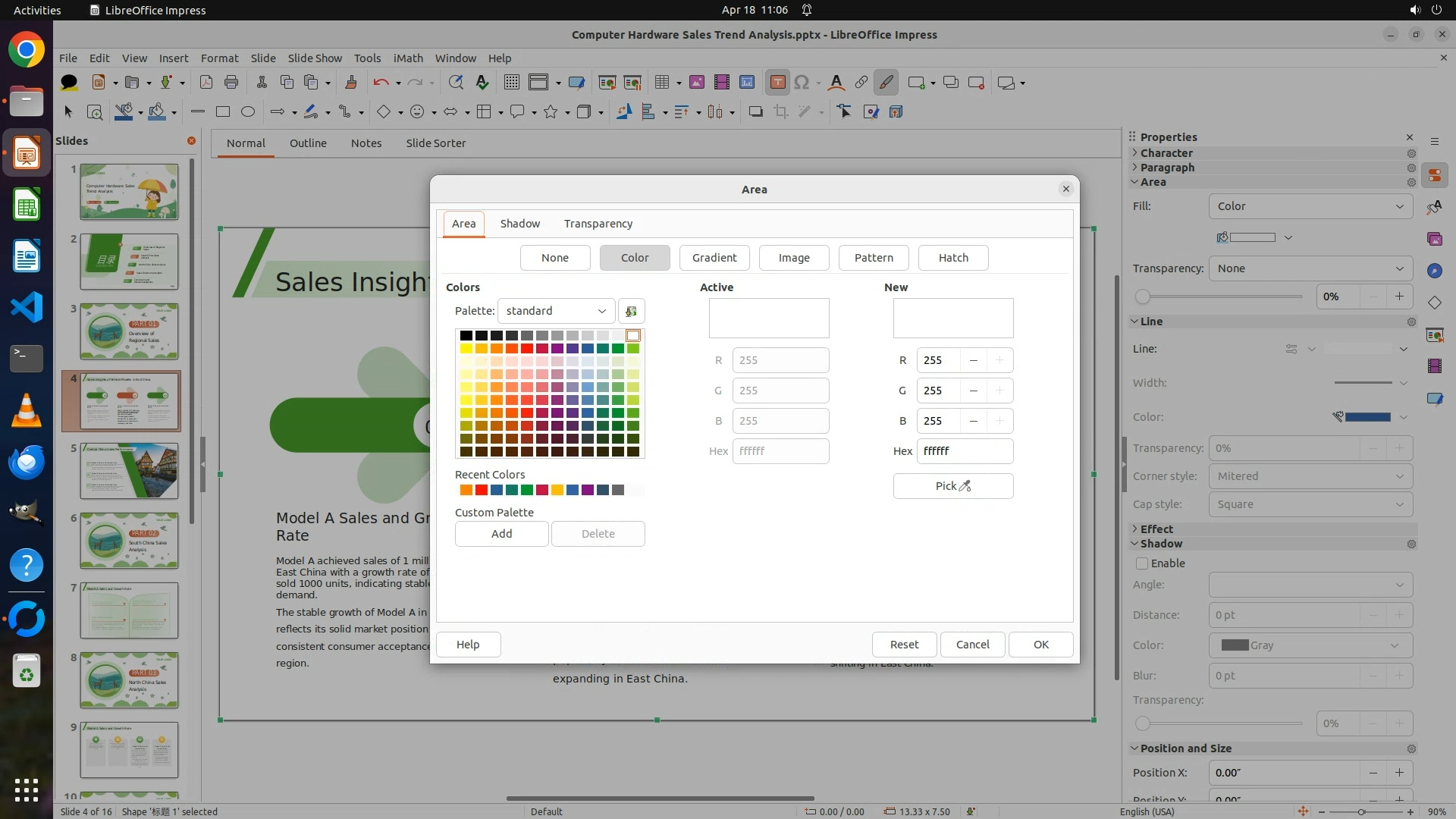
Task: Enable the Shadow checkbox in sidebar
Action: point(1142,563)
